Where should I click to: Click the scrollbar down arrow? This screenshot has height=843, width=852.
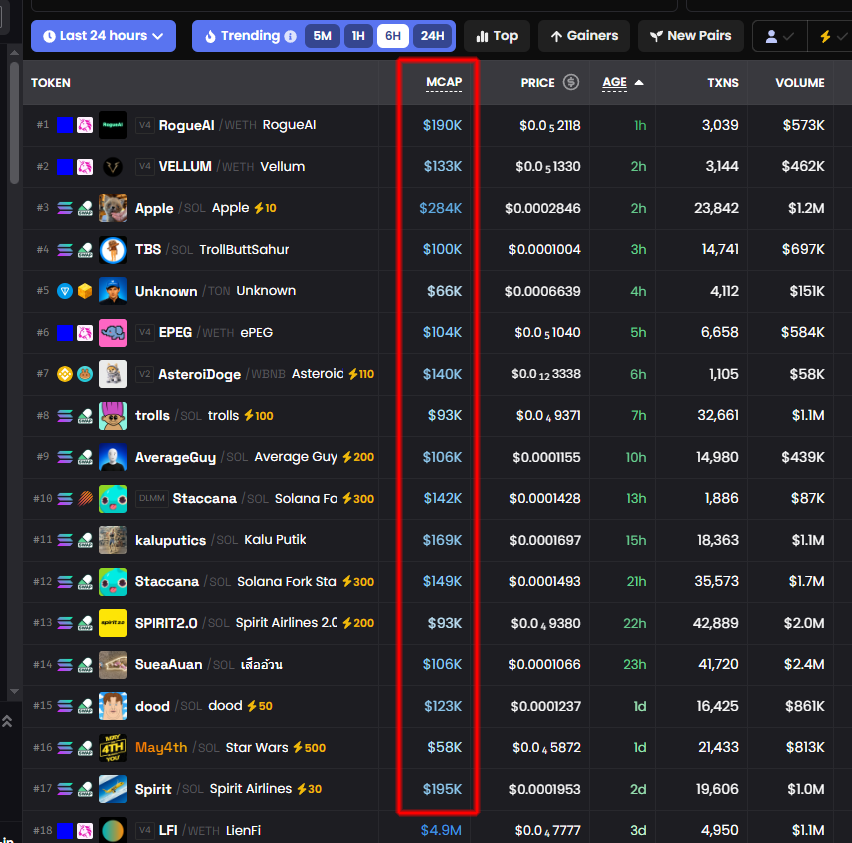point(15,691)
